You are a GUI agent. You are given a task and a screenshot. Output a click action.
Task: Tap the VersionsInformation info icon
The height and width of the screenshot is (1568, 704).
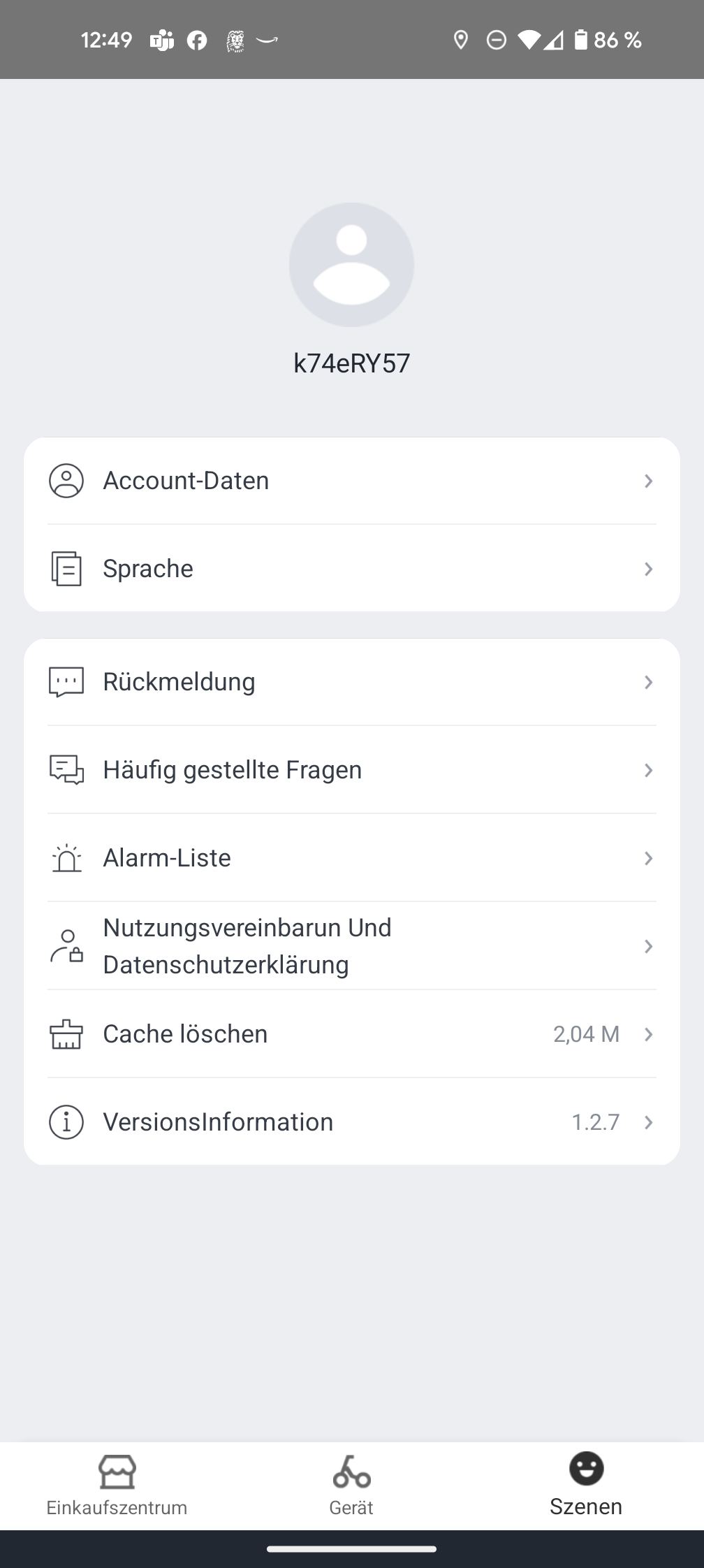66,1122
